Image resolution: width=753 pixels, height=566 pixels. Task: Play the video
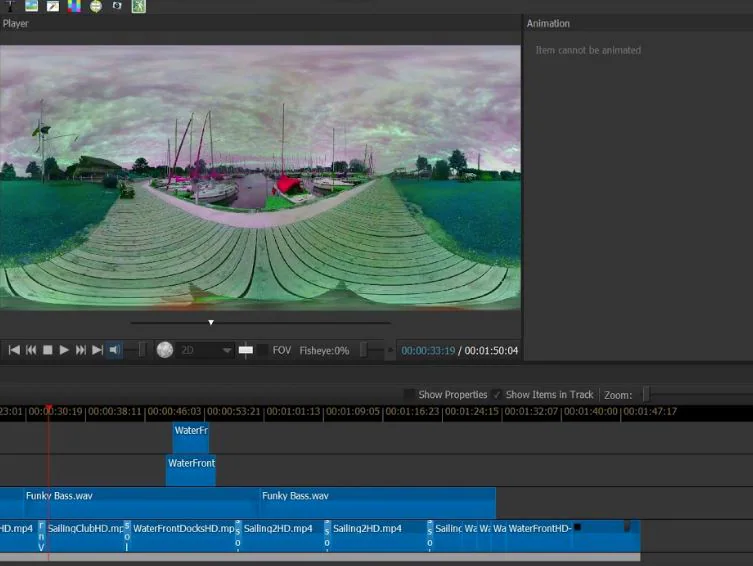[64, 350]
